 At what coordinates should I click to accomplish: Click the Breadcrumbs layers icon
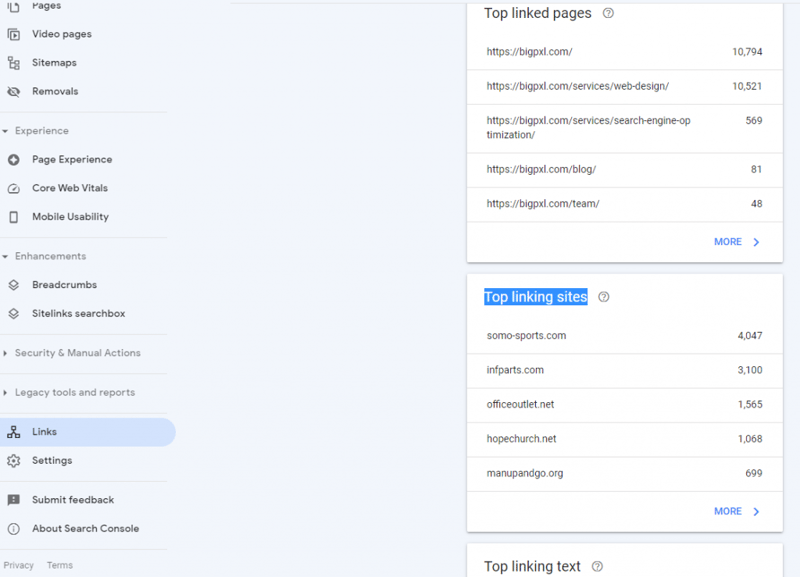click(x=13, y=285)
